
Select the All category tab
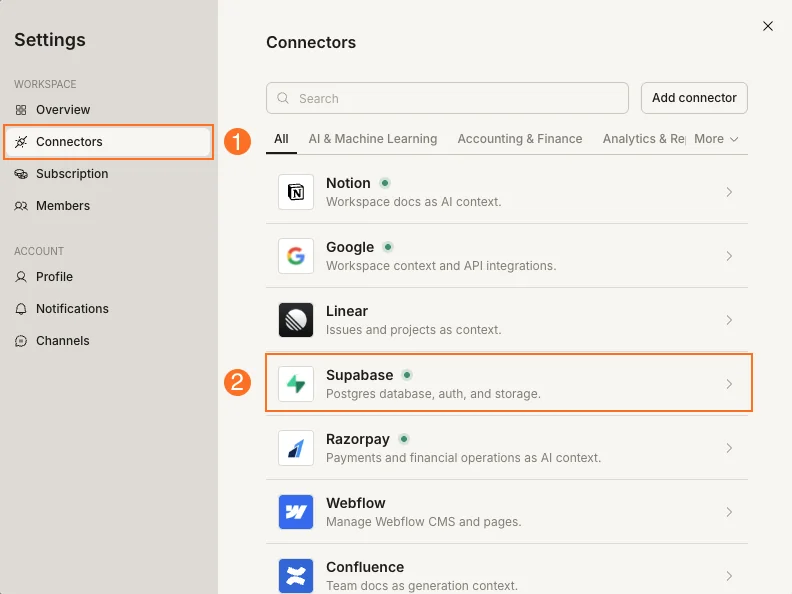tap(281, 139)
